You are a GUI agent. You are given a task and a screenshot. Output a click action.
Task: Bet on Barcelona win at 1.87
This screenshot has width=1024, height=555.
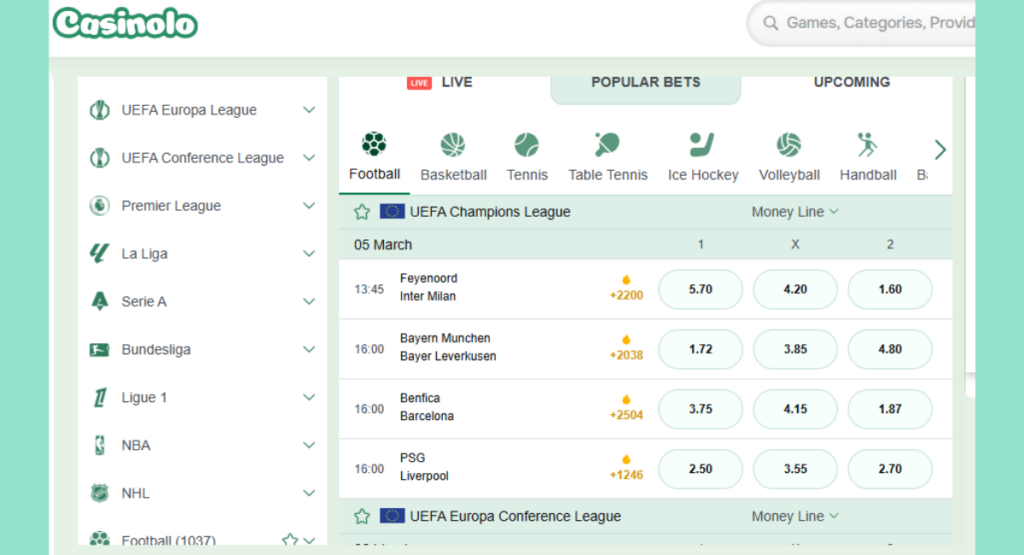pyautogui.click(x=889, y=409)
